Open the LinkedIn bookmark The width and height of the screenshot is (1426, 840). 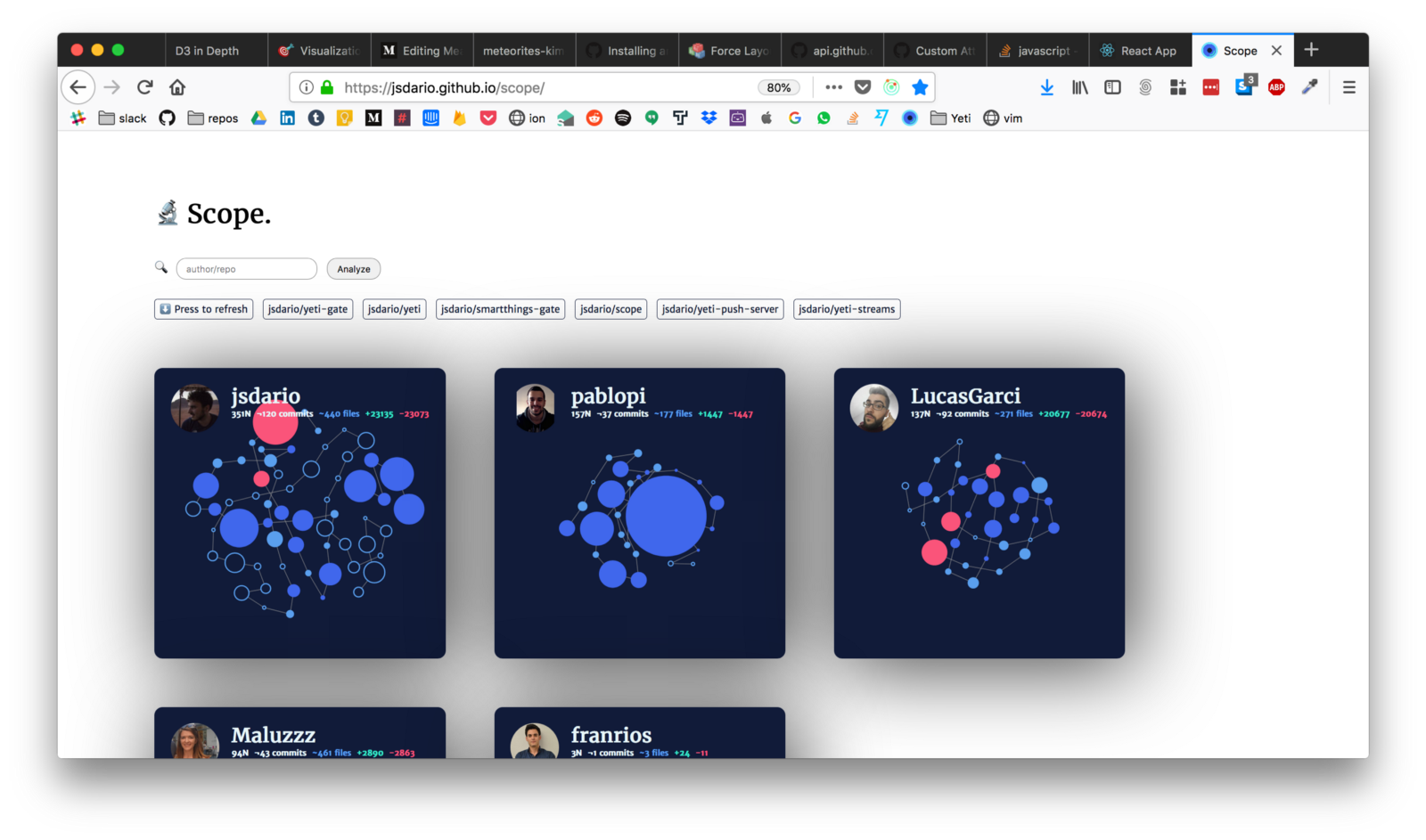287,118
